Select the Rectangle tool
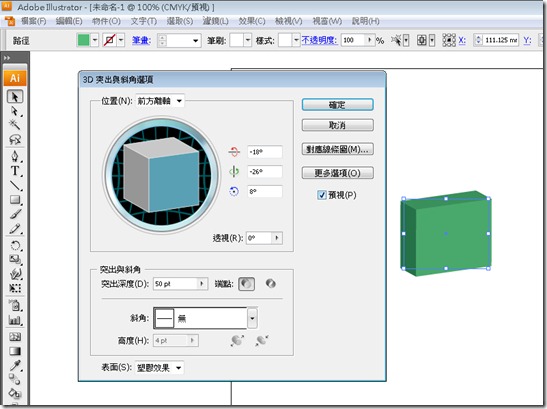 [15, 200]
